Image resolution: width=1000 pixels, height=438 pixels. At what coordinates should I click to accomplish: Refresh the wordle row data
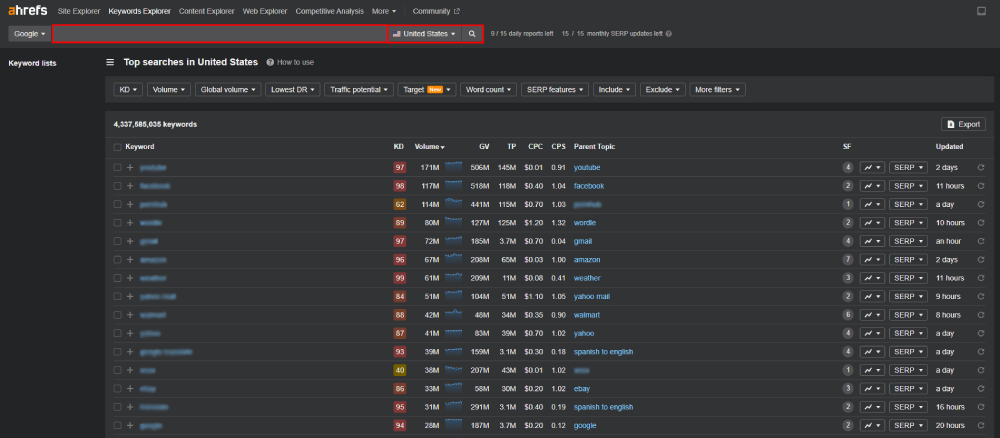(981, 223)
